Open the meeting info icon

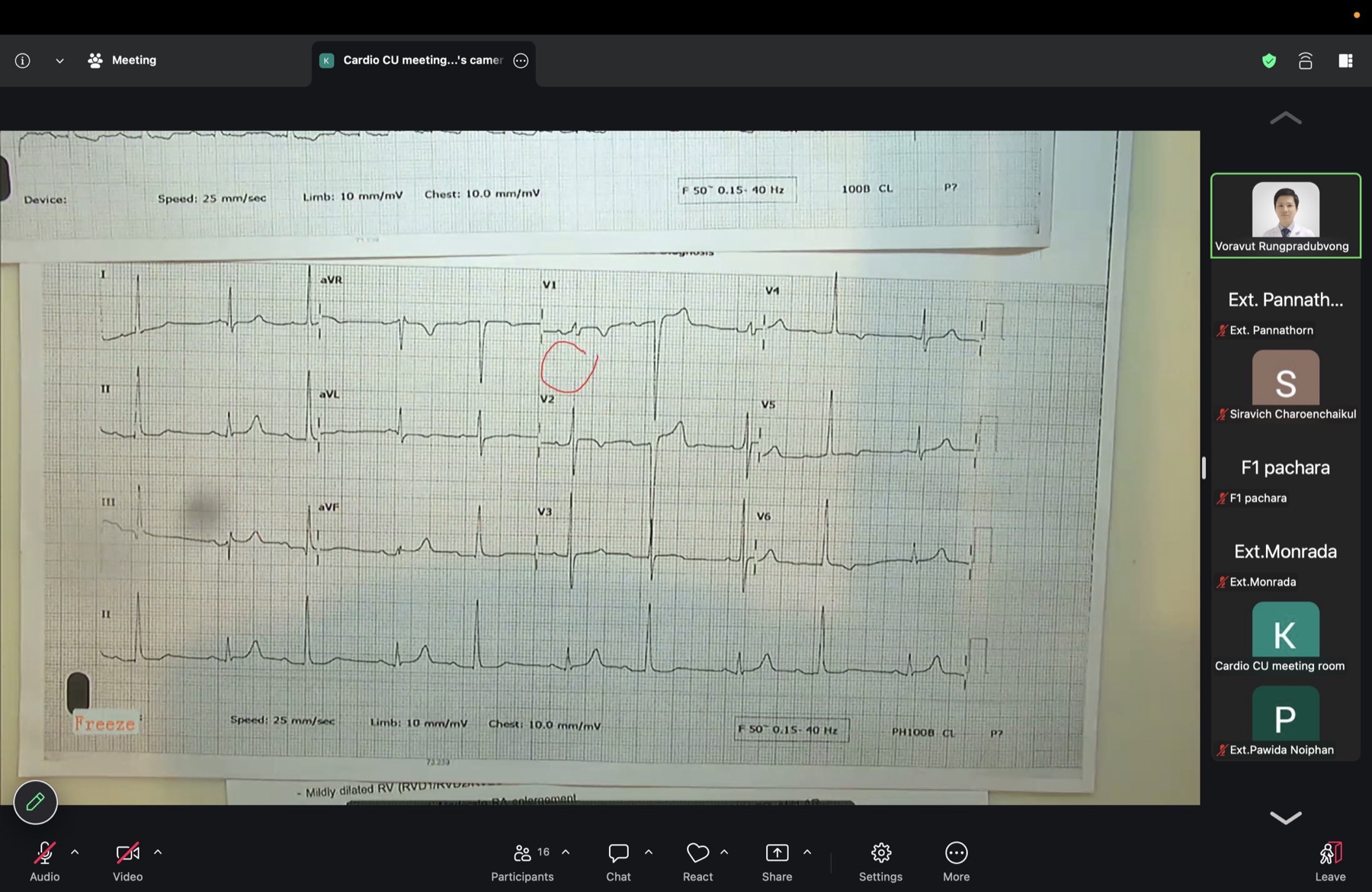[x=22, y=60]
